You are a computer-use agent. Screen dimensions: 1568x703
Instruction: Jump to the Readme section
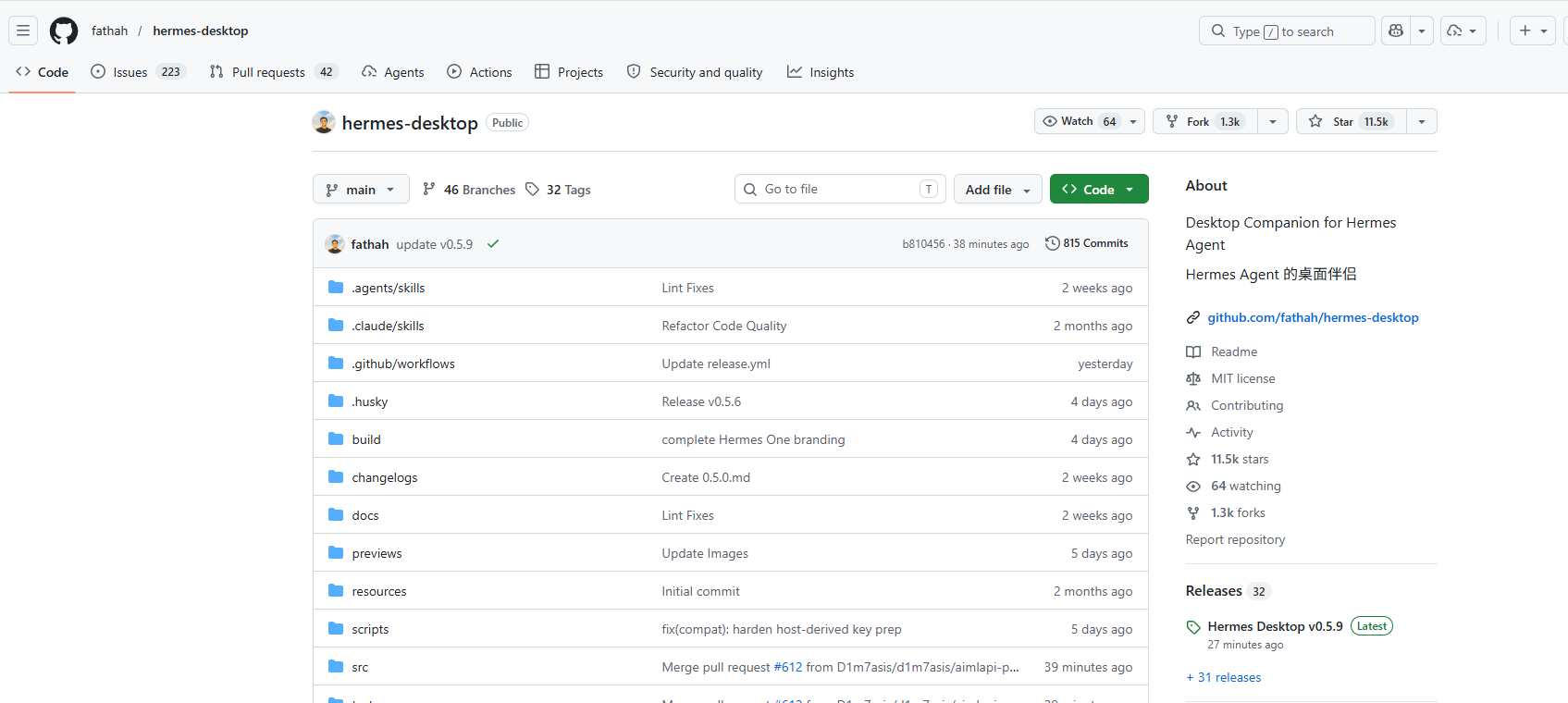(1234, 351)
